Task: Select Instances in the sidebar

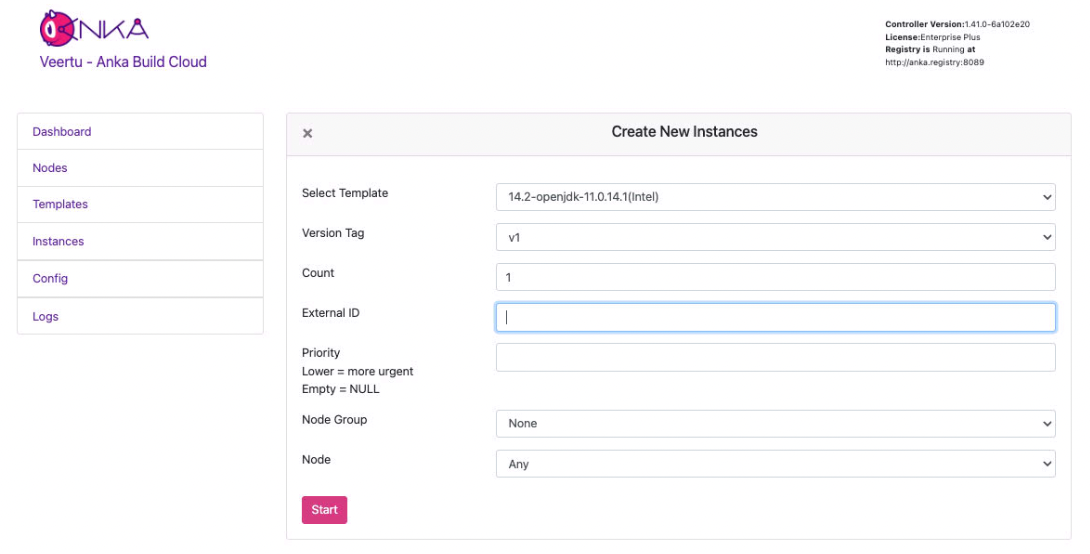Action: click(58, 241)
